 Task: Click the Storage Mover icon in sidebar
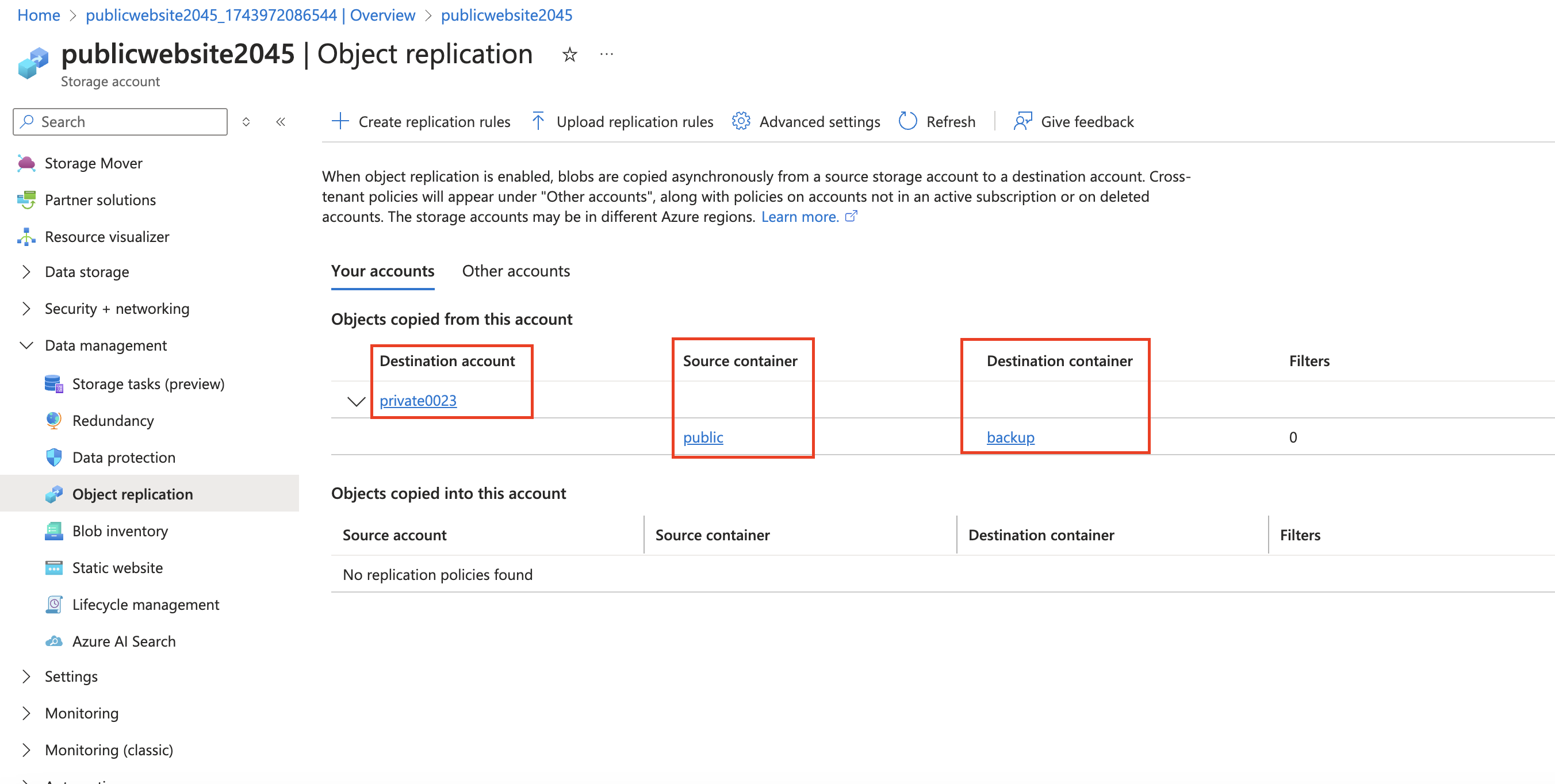26,163
